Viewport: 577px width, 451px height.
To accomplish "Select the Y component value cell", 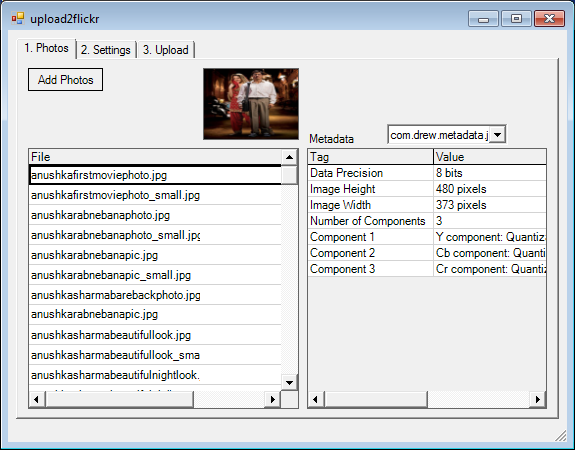I will [490, 237].
